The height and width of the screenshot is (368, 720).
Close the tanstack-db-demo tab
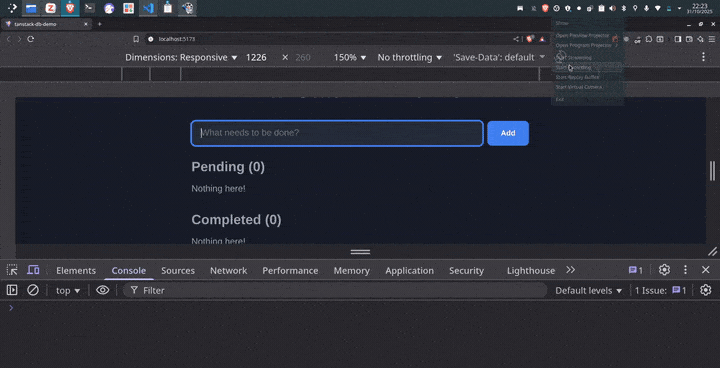[x=86, y=24]
